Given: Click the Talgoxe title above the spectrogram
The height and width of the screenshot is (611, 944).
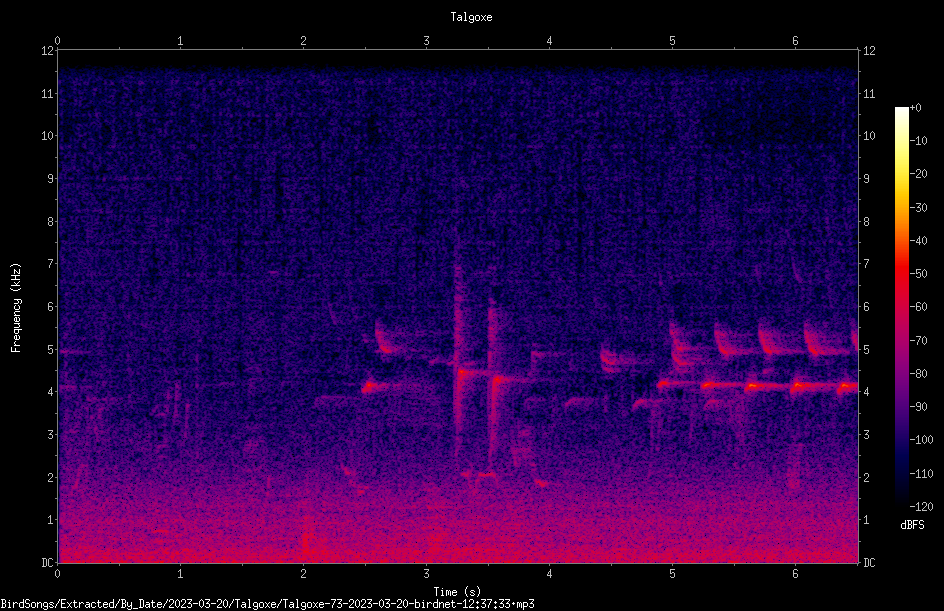Looking at the screenshot, I should coord(471,17).
